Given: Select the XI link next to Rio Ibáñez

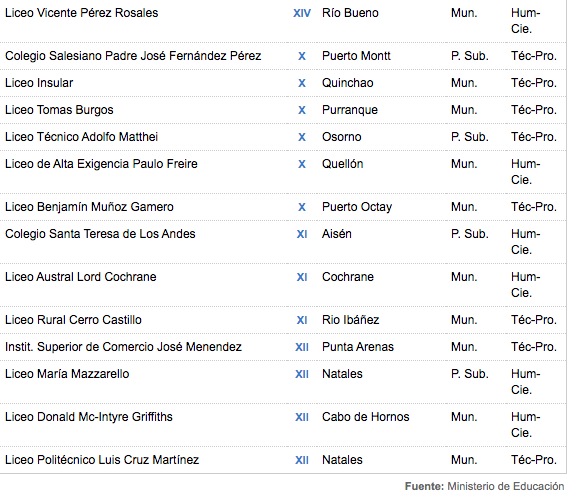Looking at the screenshot, I should tap(302, 320).
